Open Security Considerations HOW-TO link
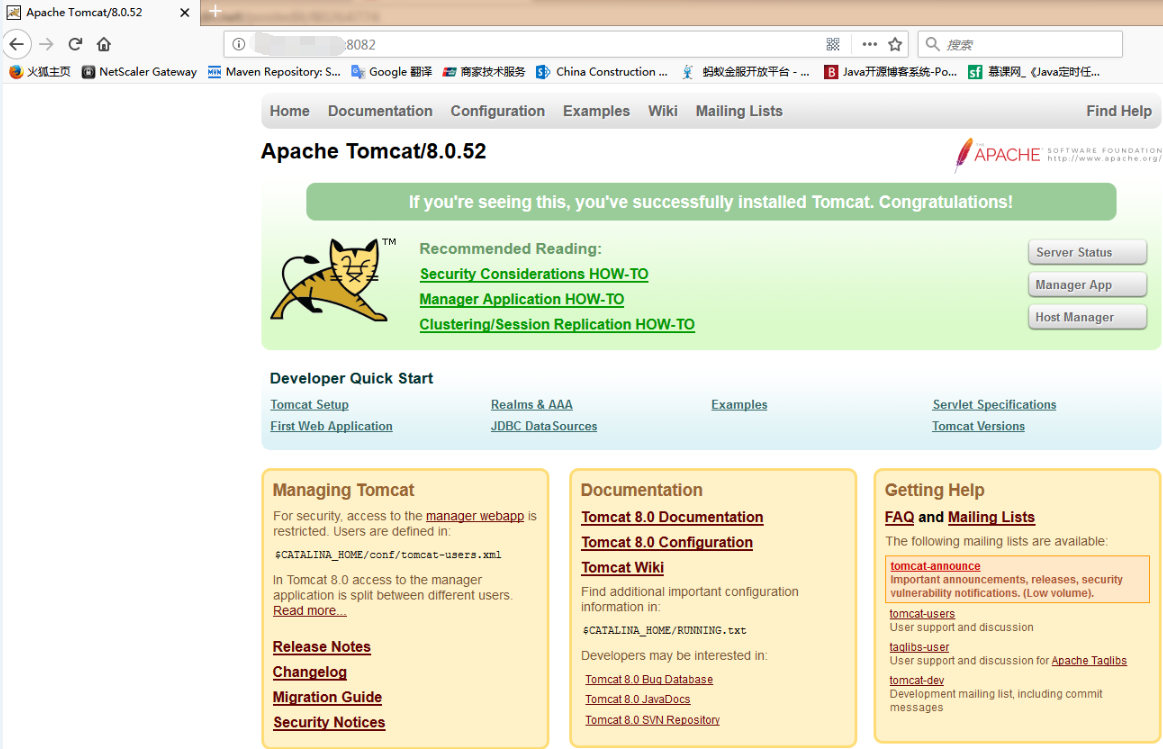The image size is (1163, 749). point(534,274)
